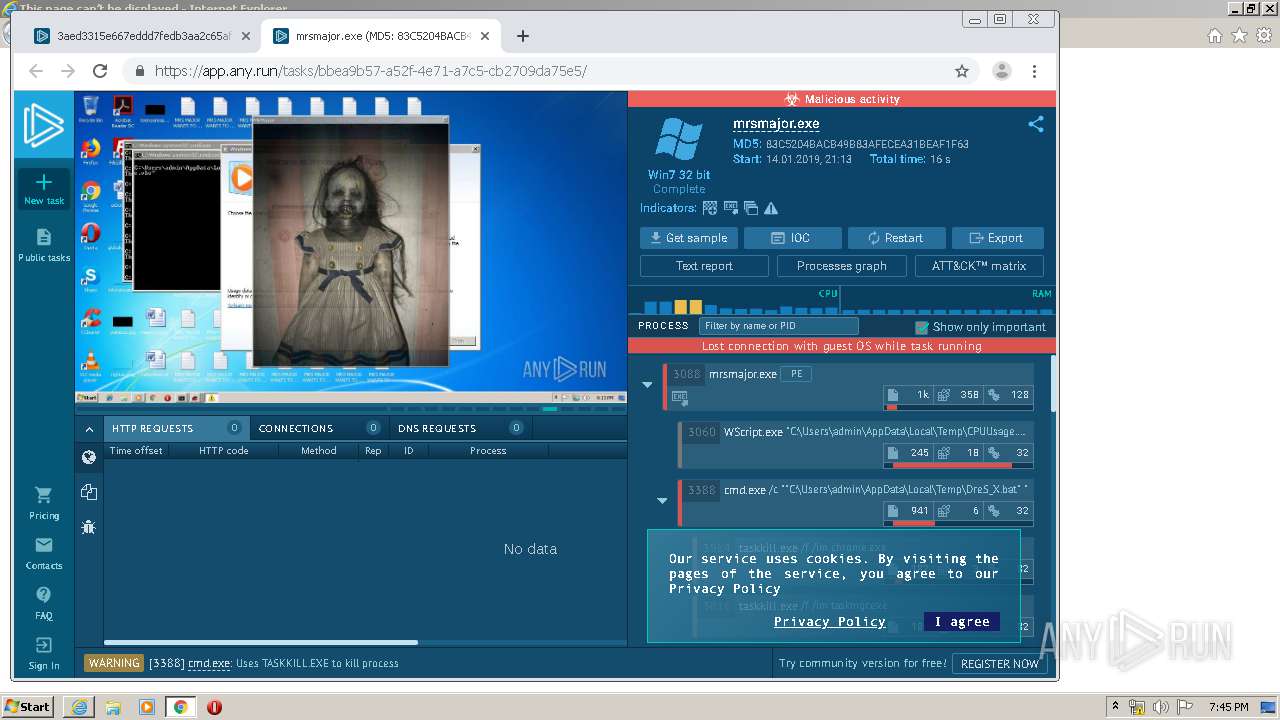
Task: Open Public tasks in sidebar
Action: click(44, 245)
